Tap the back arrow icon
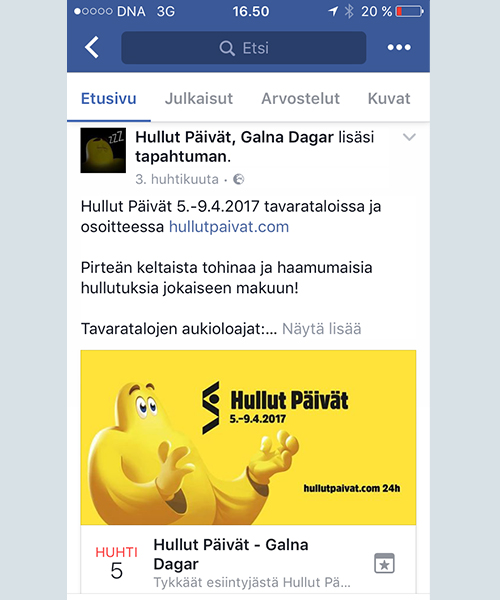 point(92,47)
